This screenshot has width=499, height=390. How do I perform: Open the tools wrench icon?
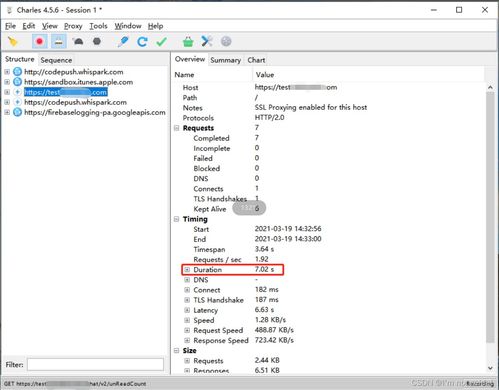pyautogui.click(x=207, y=42)
